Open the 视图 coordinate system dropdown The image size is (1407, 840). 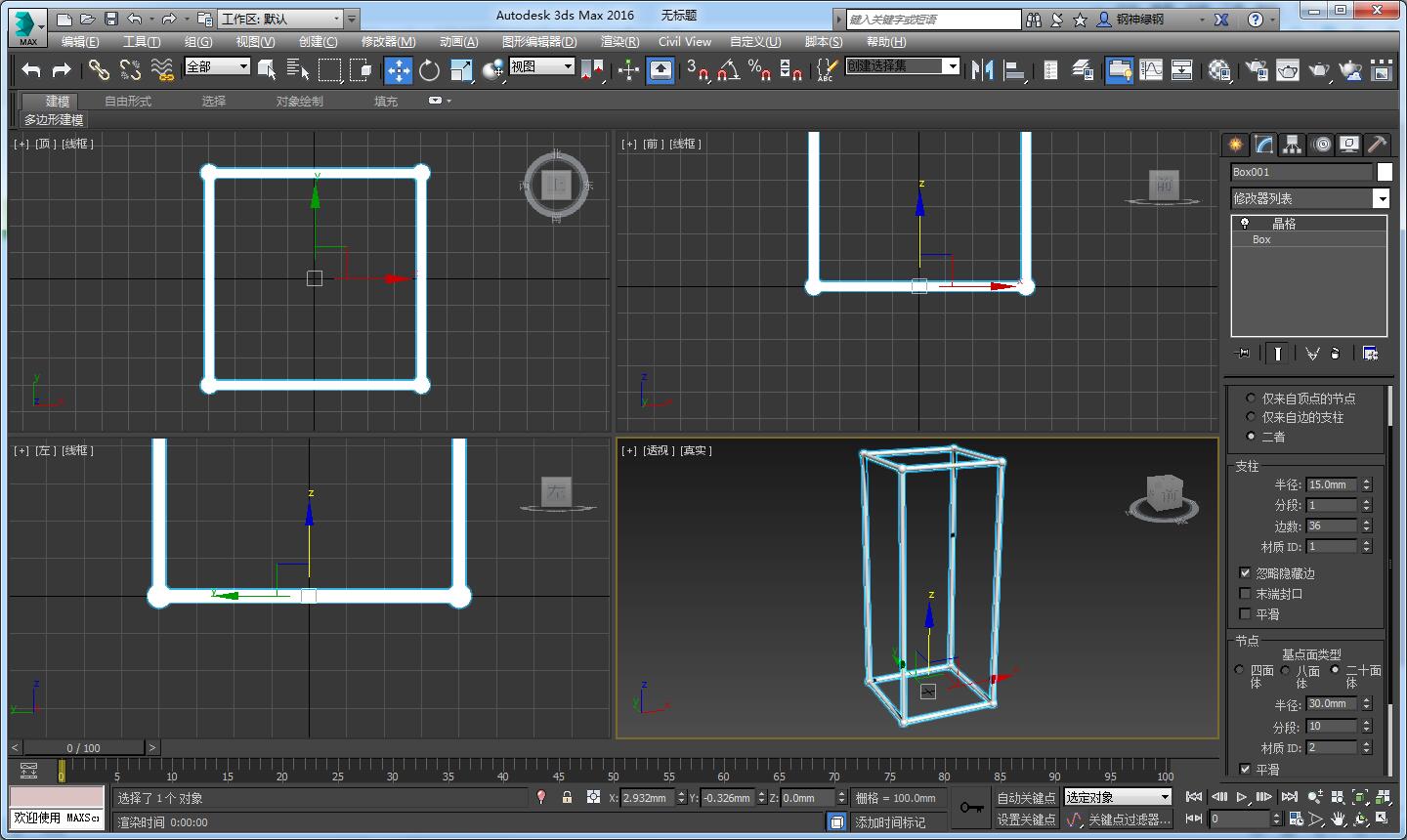pyautogui.click(x=541, y=66)
